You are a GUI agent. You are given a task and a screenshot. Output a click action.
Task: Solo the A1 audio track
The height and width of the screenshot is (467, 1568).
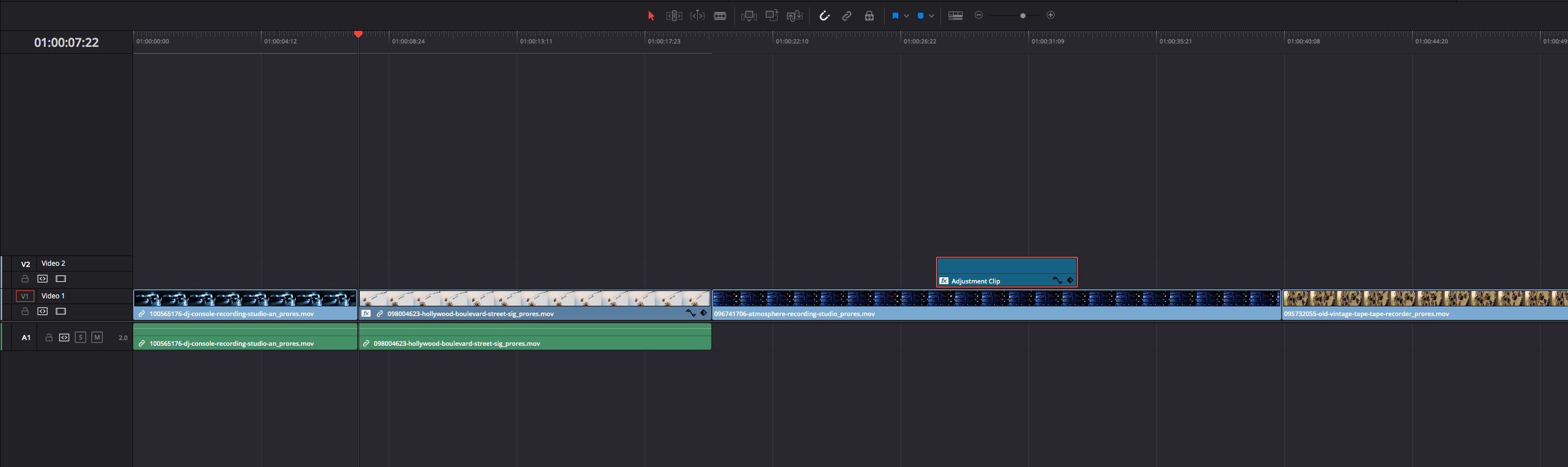[81, 338]
